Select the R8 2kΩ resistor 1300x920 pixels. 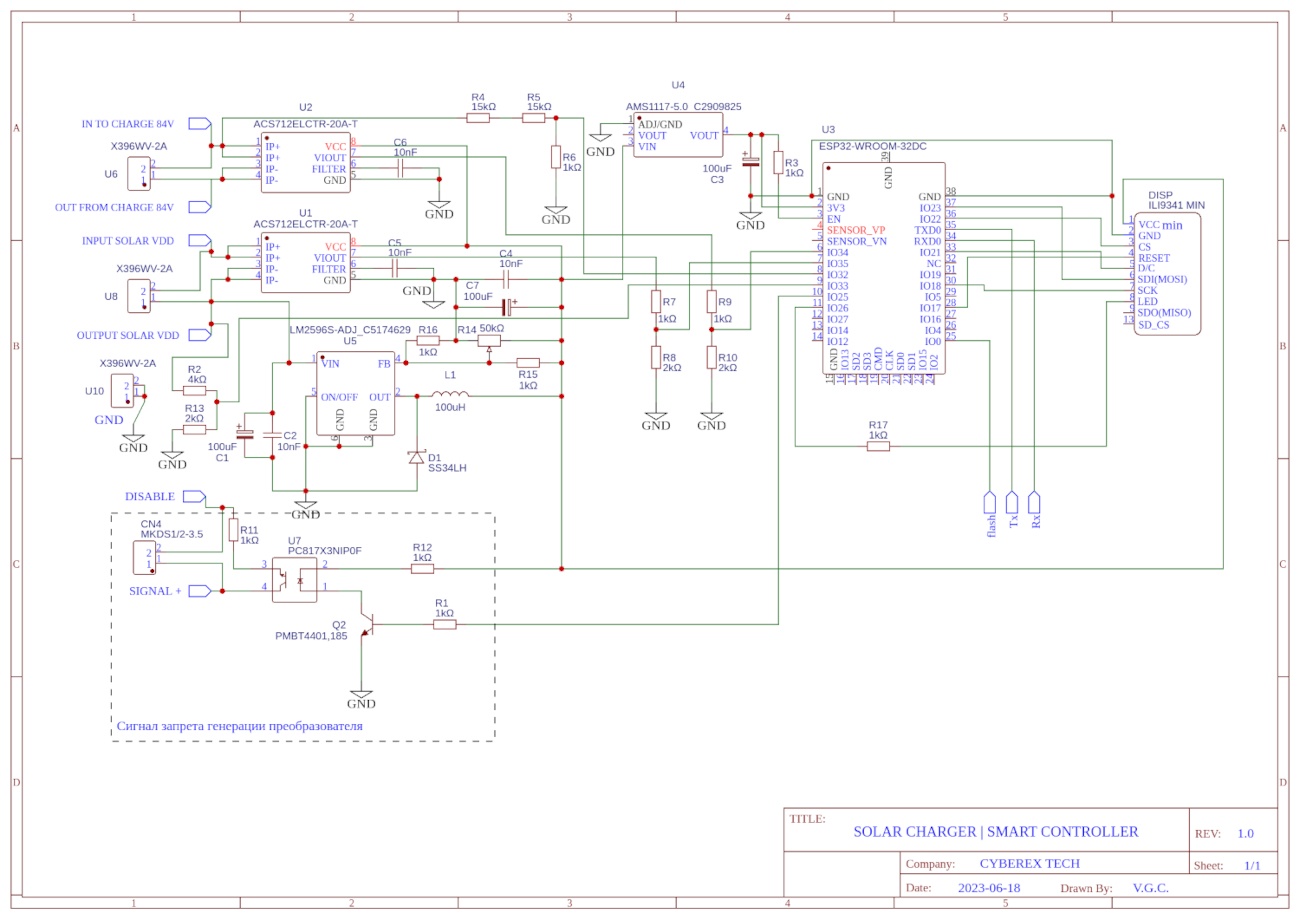(x=656, y=357)
